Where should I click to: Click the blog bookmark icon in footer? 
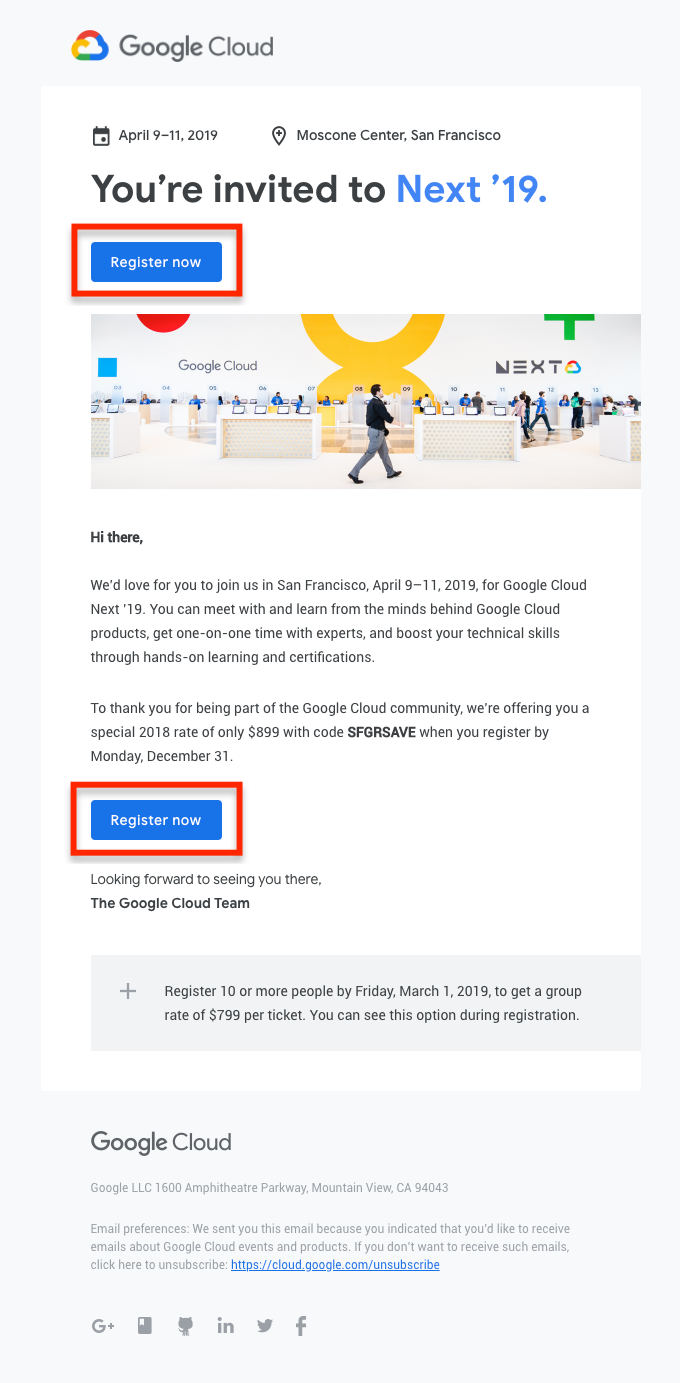[145, 1326]
